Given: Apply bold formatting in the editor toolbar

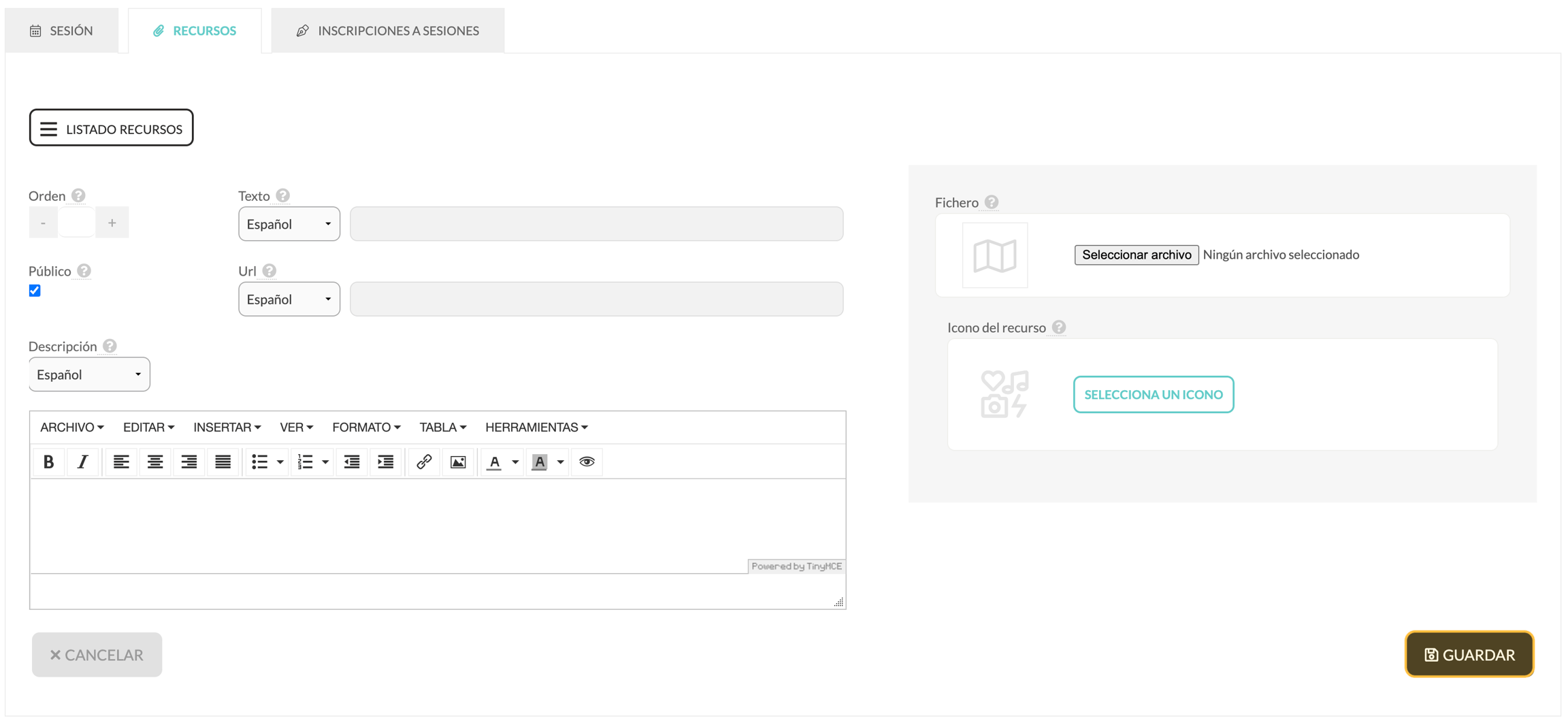Looking at the screenshot, I should (x=48, y=462).
